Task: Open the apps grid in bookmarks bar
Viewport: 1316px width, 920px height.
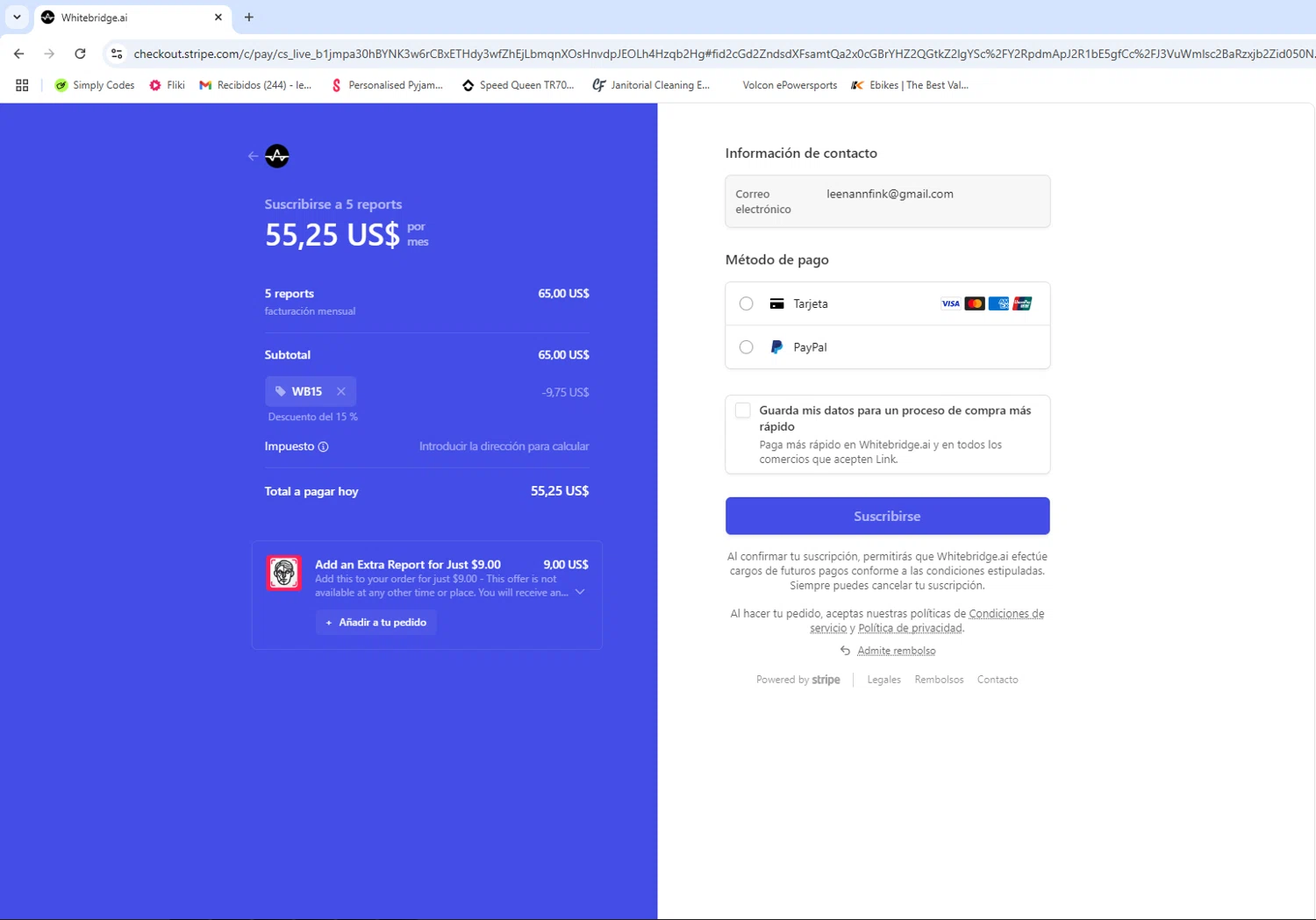Action: point(22,85)
